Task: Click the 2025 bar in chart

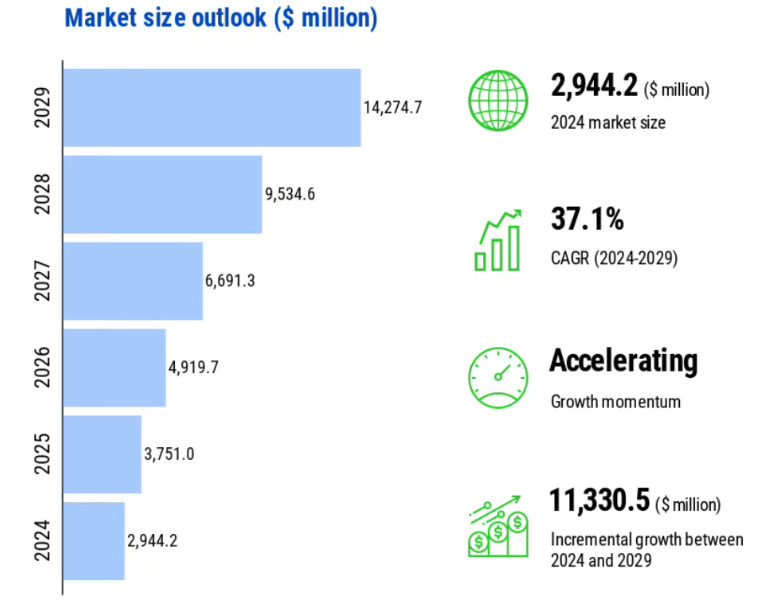Action: point(103,454)
